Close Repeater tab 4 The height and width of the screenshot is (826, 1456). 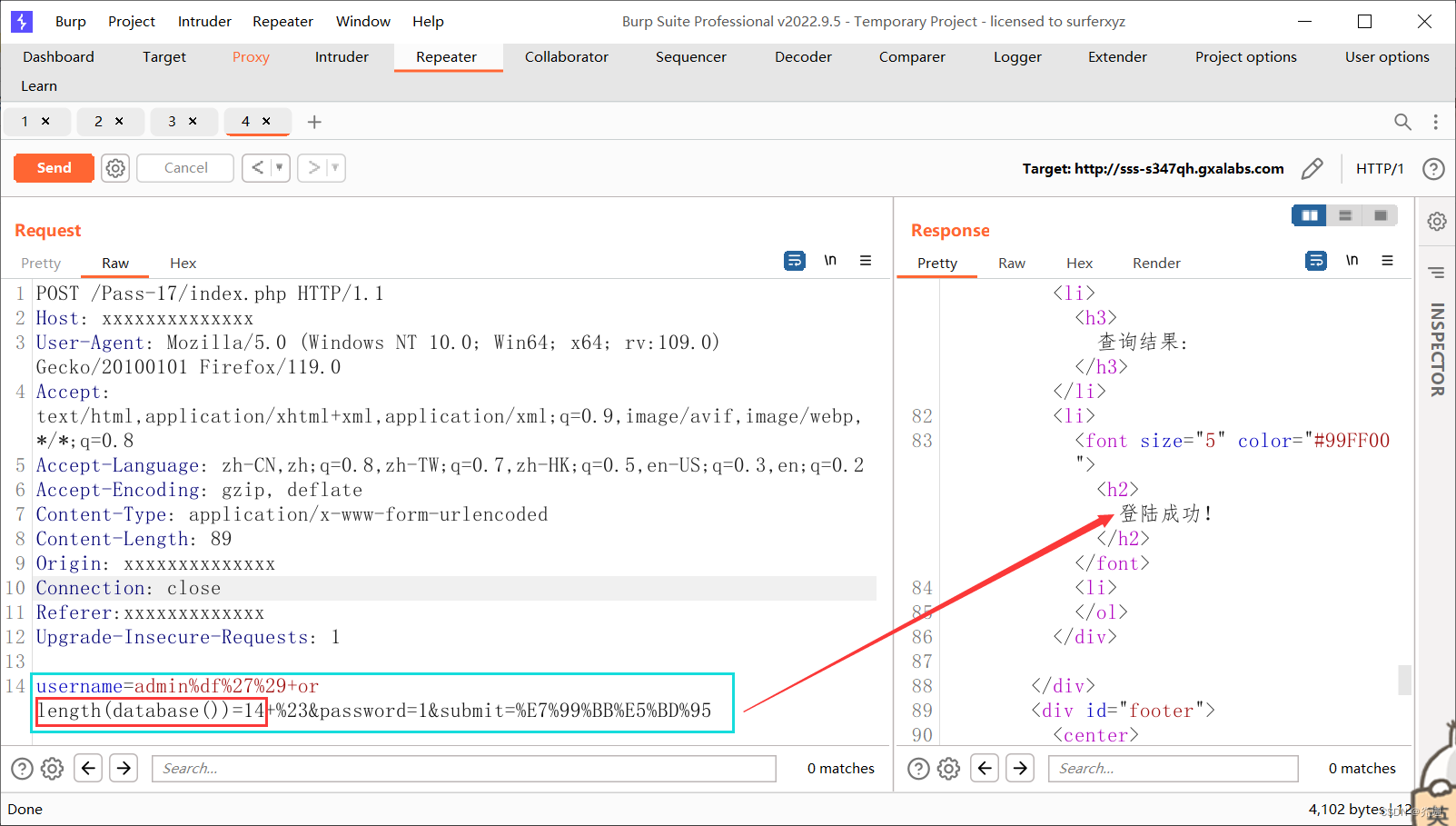(x=266, y=121)
